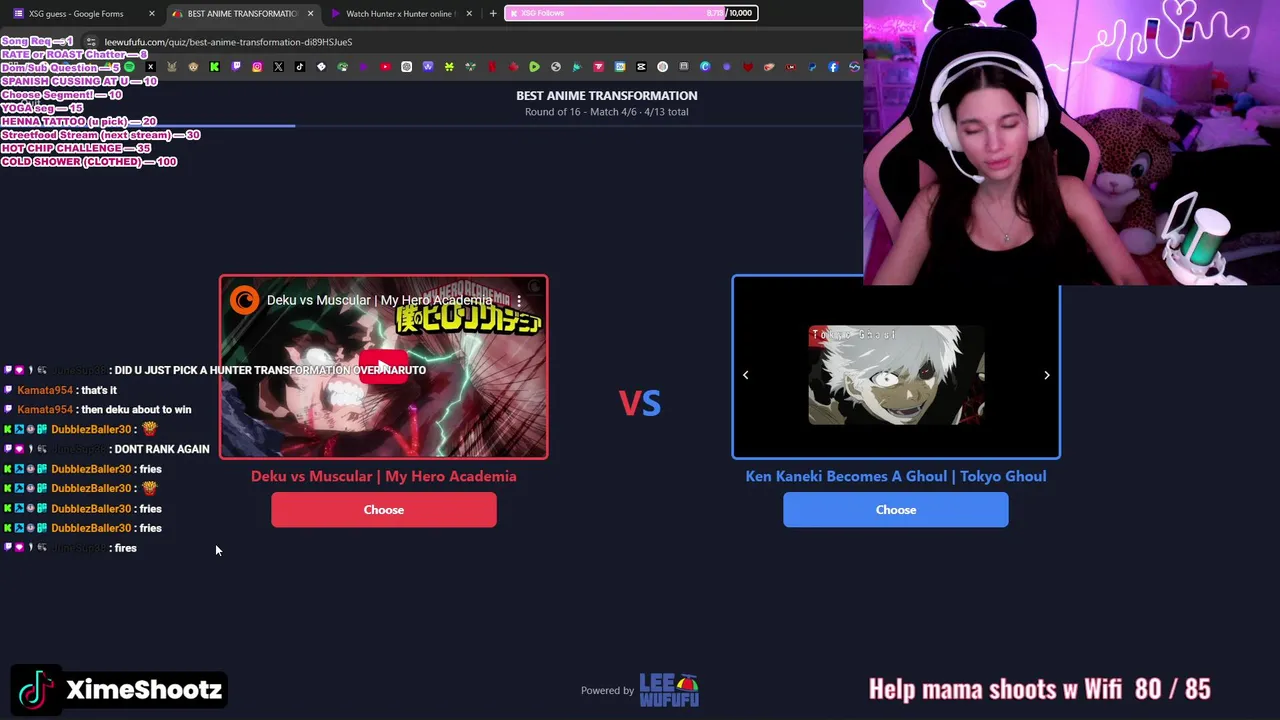This screenshot has height=720, width=1280.
Task: Open the YouTube bookmark icon
Action: click(x=385, y=67)
